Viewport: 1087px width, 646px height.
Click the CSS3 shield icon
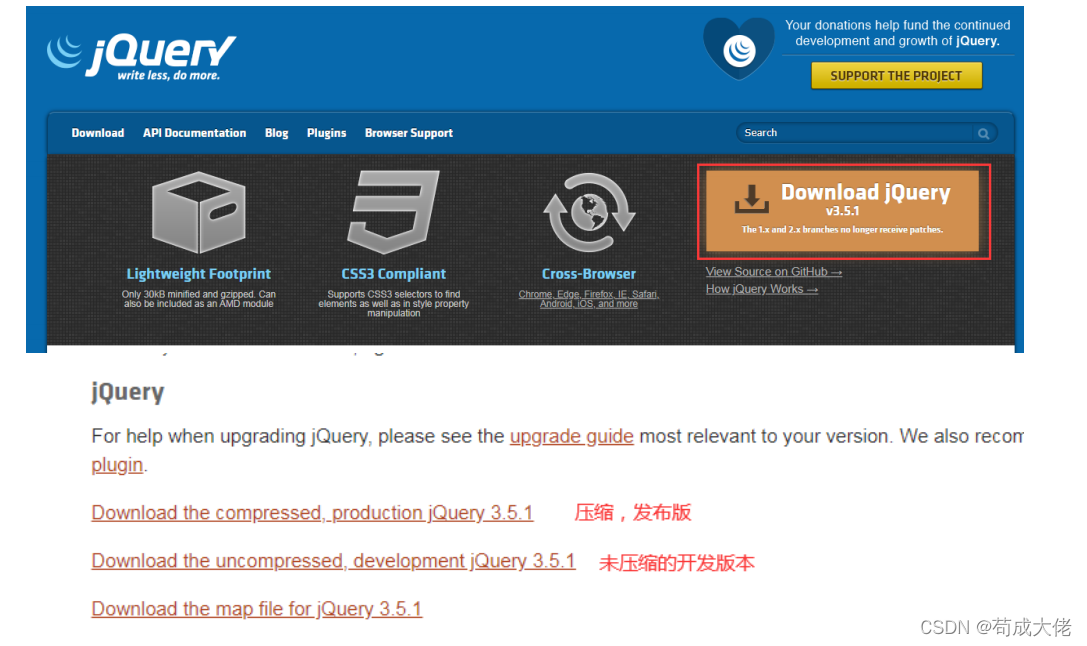click(x=394, y=212)
